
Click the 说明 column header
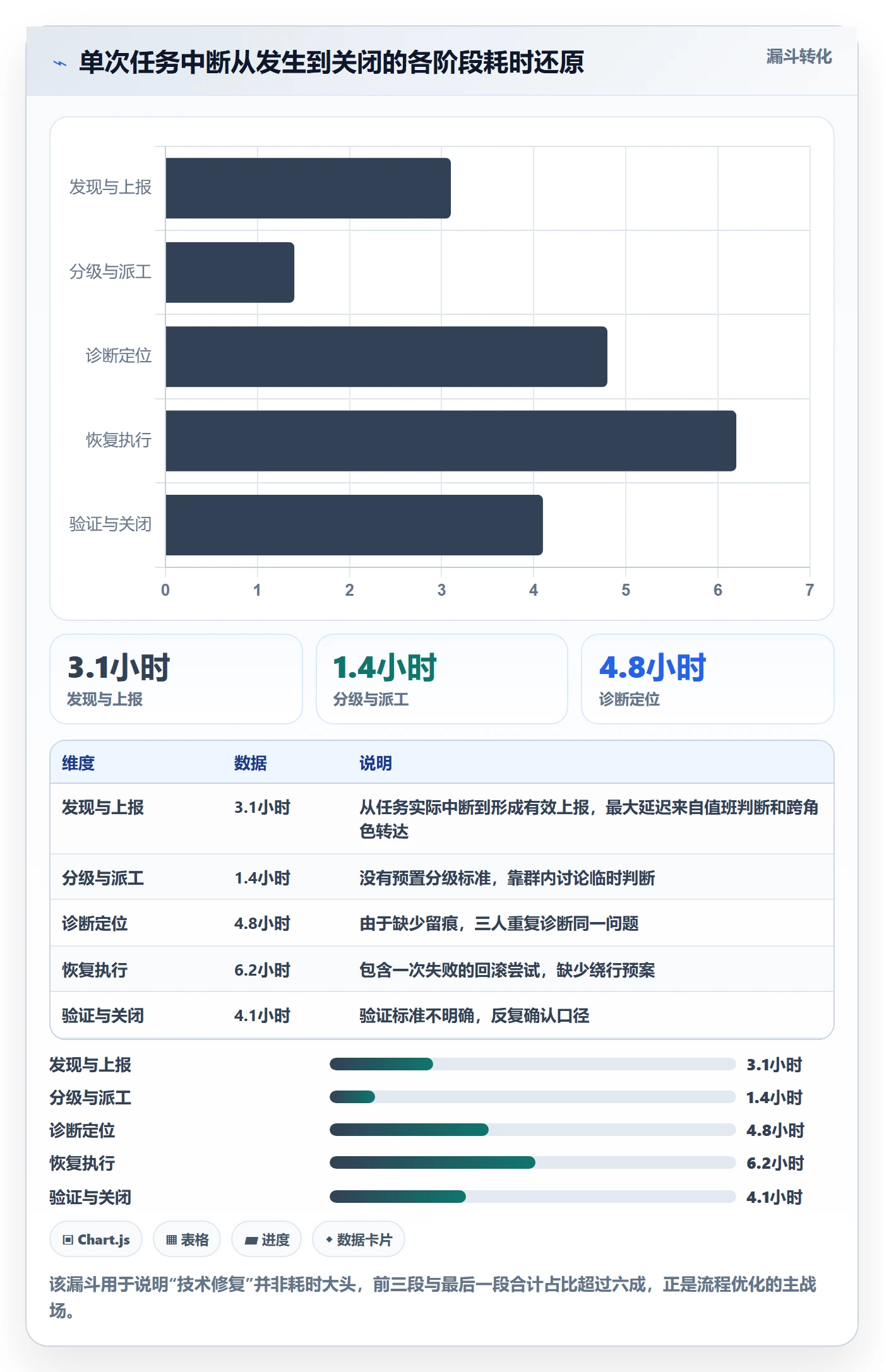pyautogui.click(x=376, y=763)
